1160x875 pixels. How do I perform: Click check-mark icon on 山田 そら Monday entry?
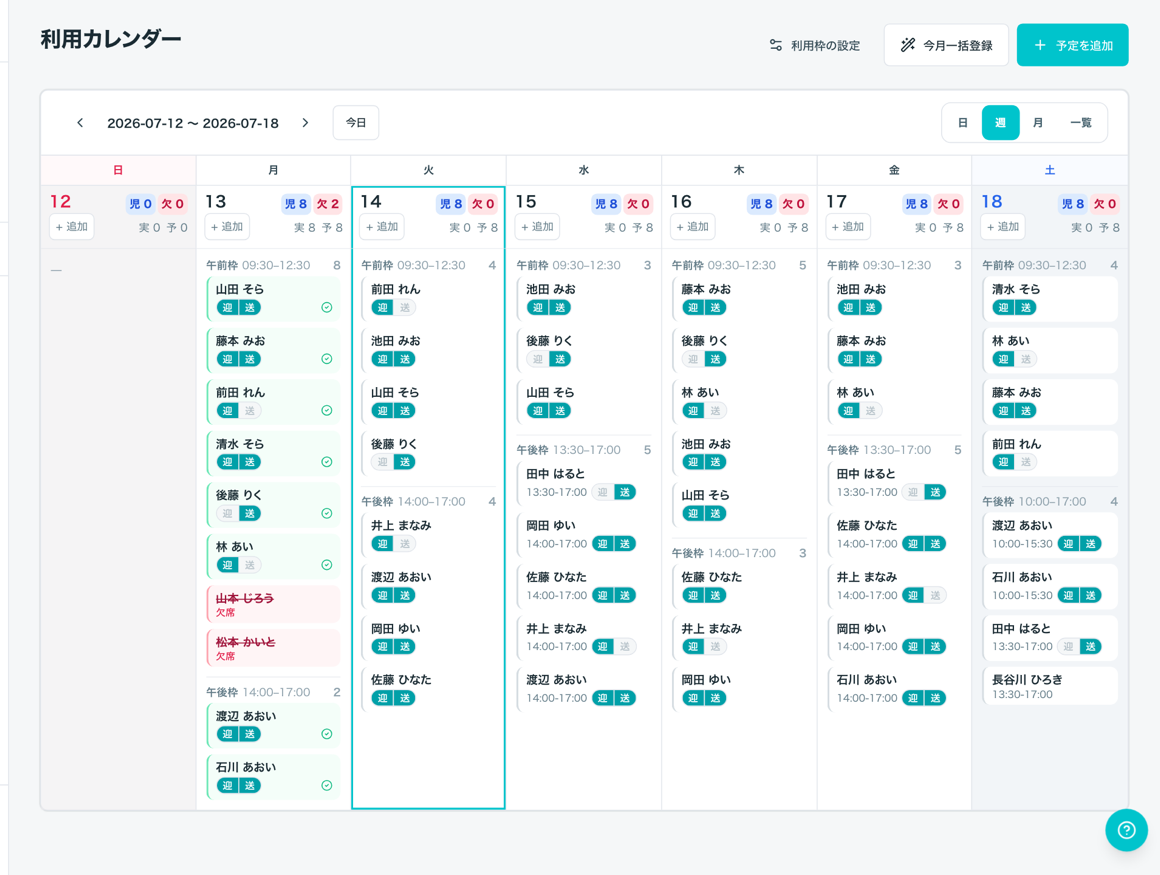coord(326,308)
